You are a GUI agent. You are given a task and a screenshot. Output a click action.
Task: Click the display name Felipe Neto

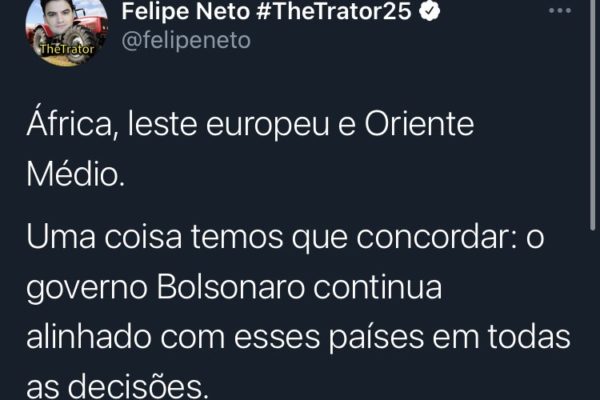[186, 11]
